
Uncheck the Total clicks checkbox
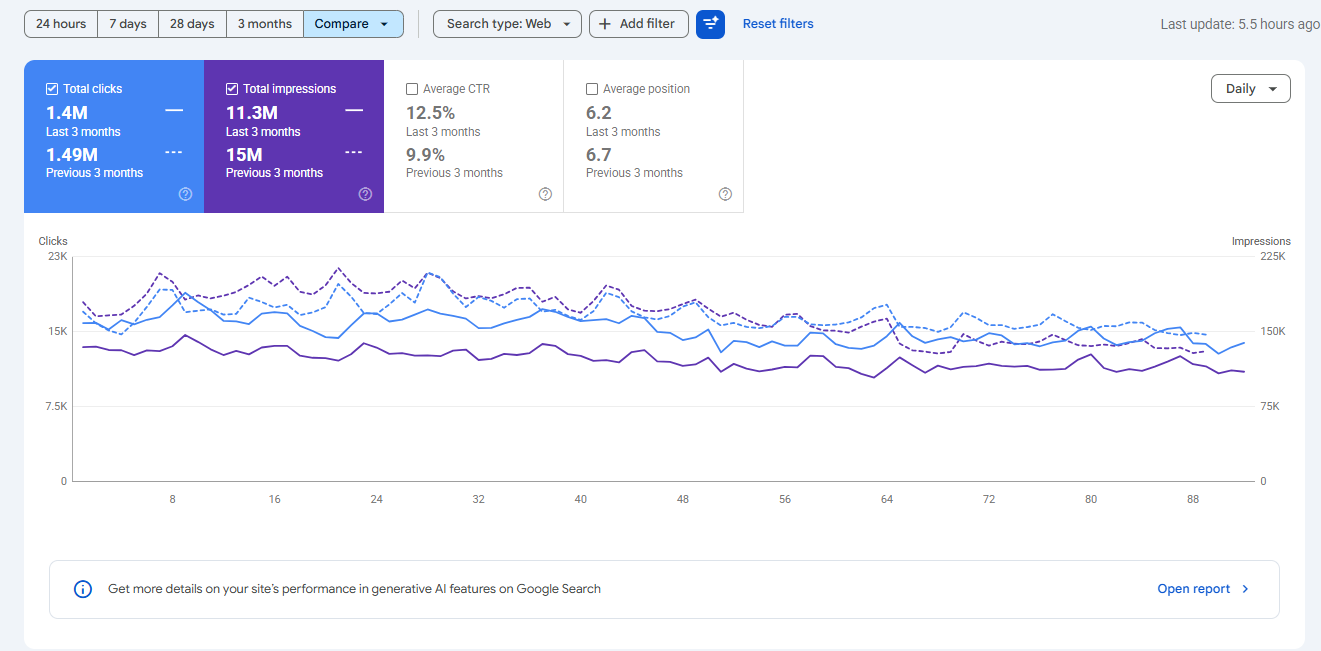coord(52,89)
